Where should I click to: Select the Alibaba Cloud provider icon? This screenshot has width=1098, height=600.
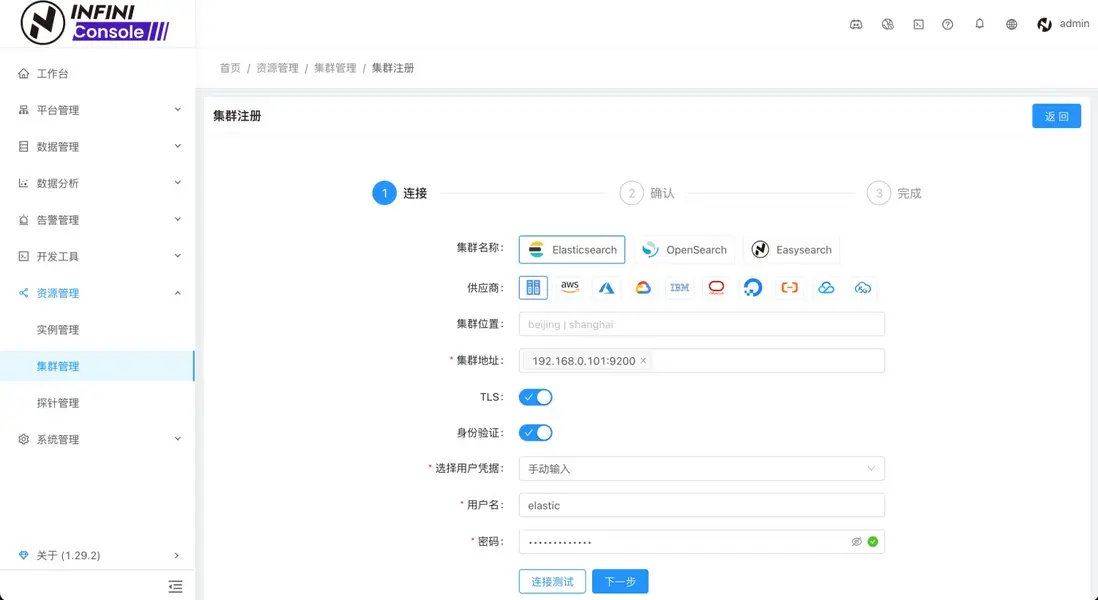(789, 288)
